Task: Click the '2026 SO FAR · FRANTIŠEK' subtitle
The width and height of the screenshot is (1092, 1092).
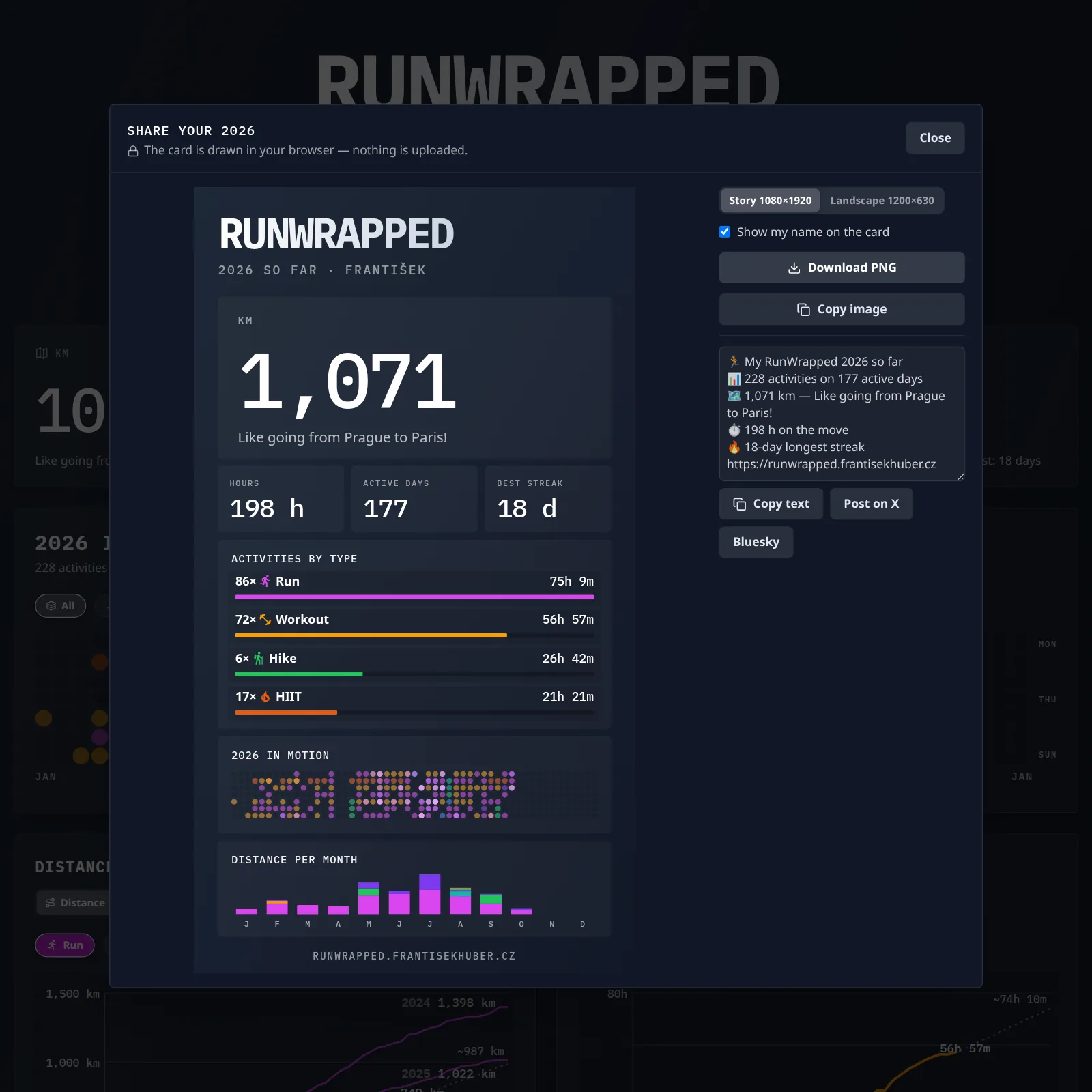Action: (322, 270)
